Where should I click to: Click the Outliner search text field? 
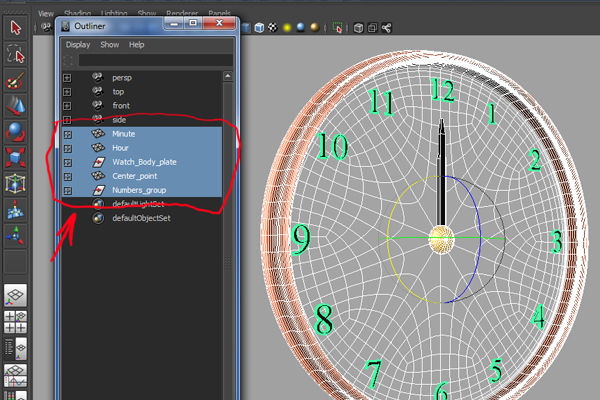point(156,60)
